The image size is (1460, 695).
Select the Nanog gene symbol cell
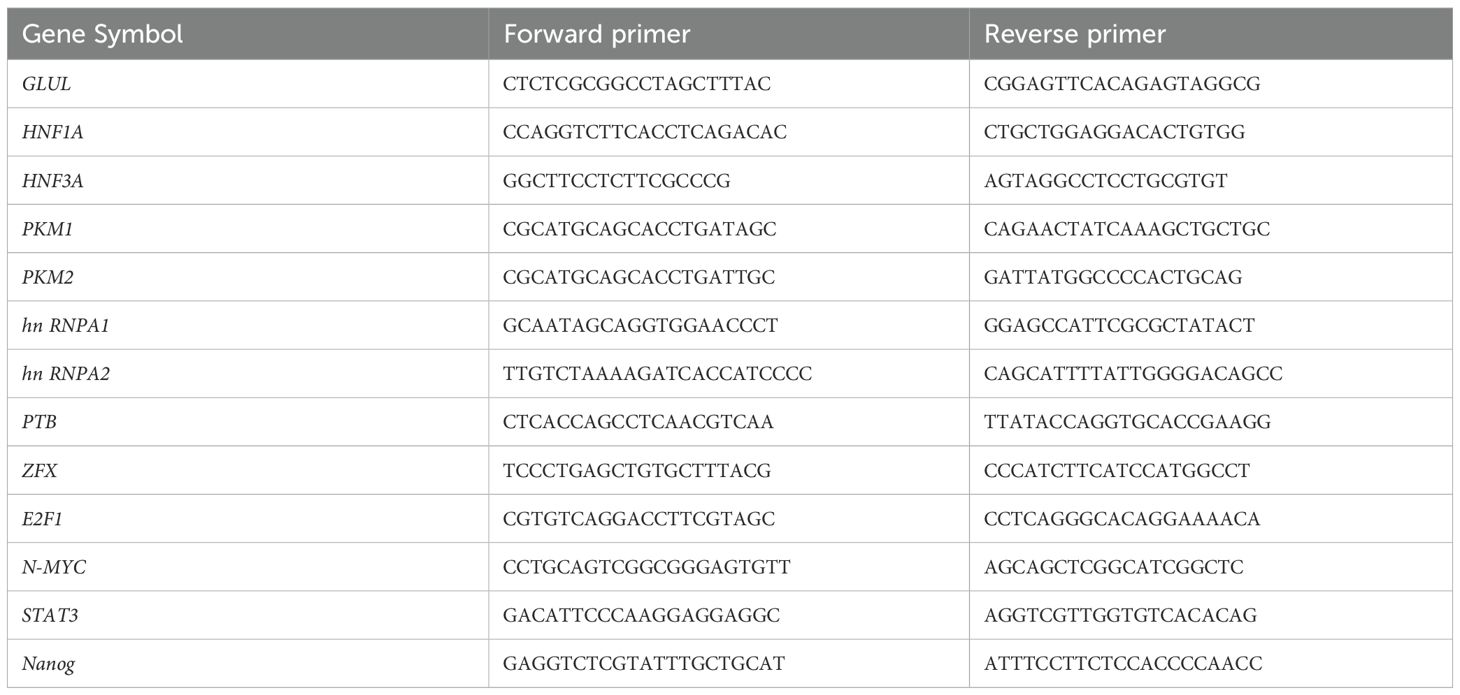coord(48,663)
